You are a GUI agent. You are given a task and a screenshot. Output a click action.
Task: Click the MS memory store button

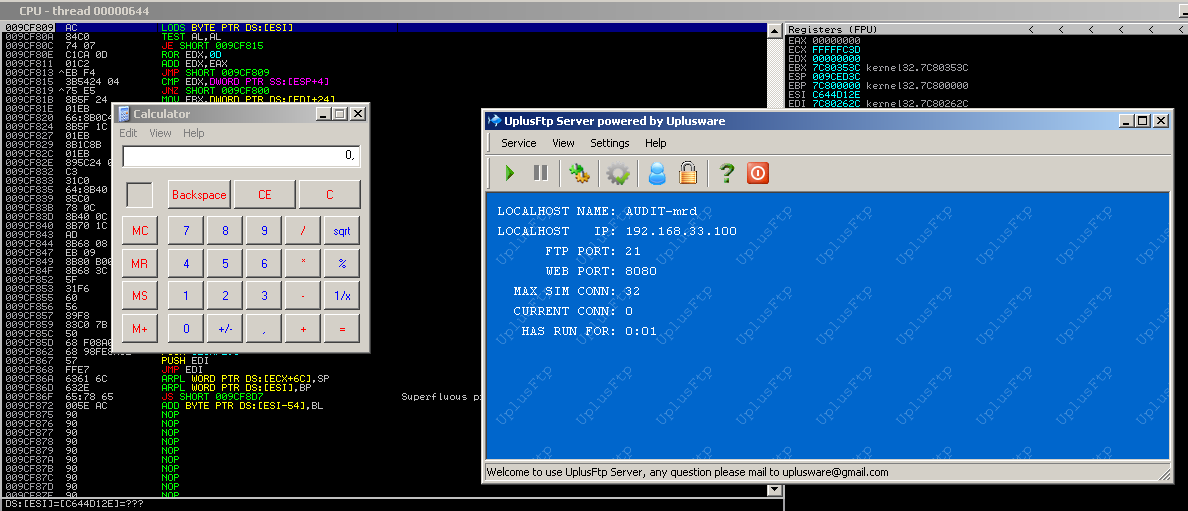[139, 296]
